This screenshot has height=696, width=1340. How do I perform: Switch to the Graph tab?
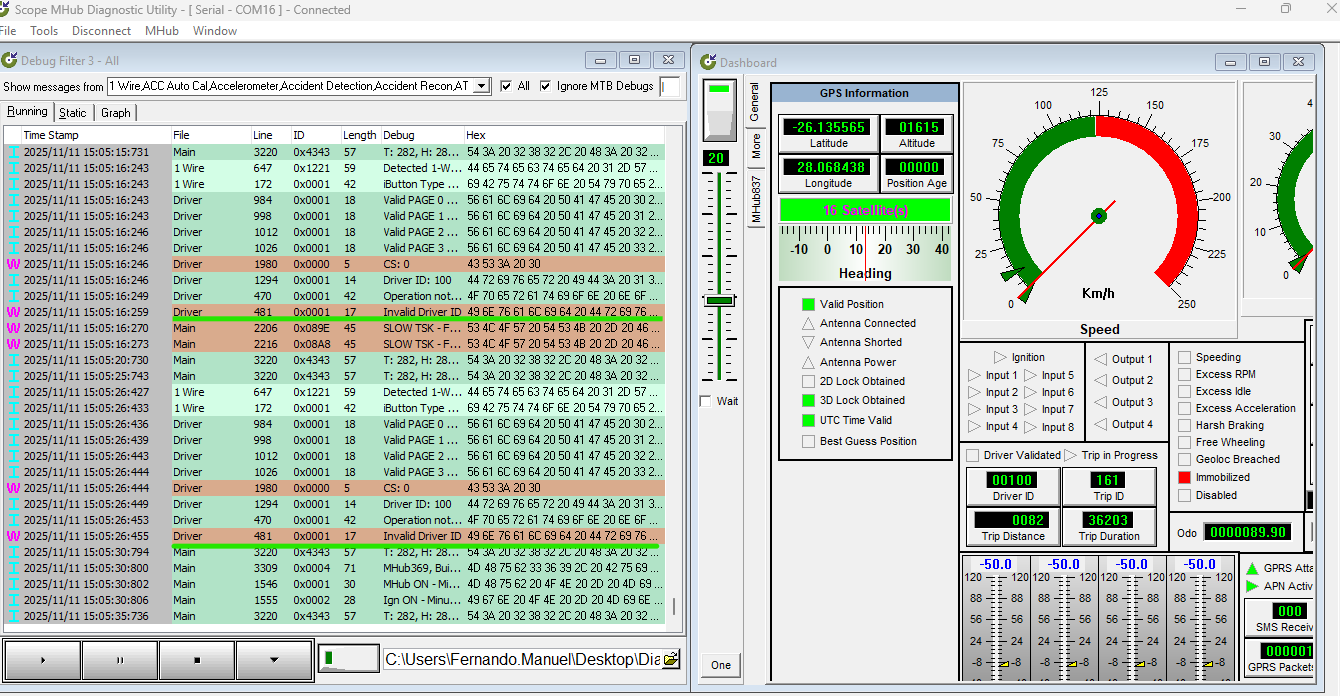click(x=116, y=113)
